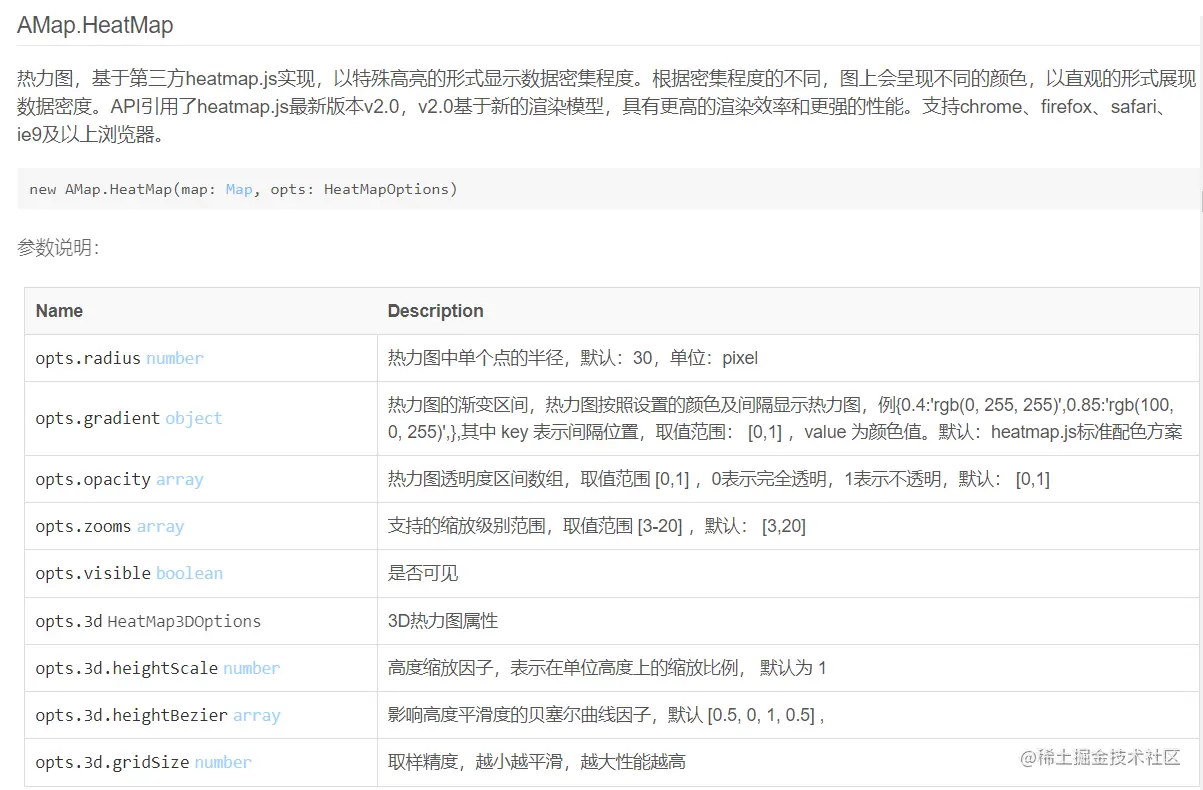The height and width of the screenshot is (790, 1203).
Task: Click the Name column header
Action: click(x=59, y=311)
